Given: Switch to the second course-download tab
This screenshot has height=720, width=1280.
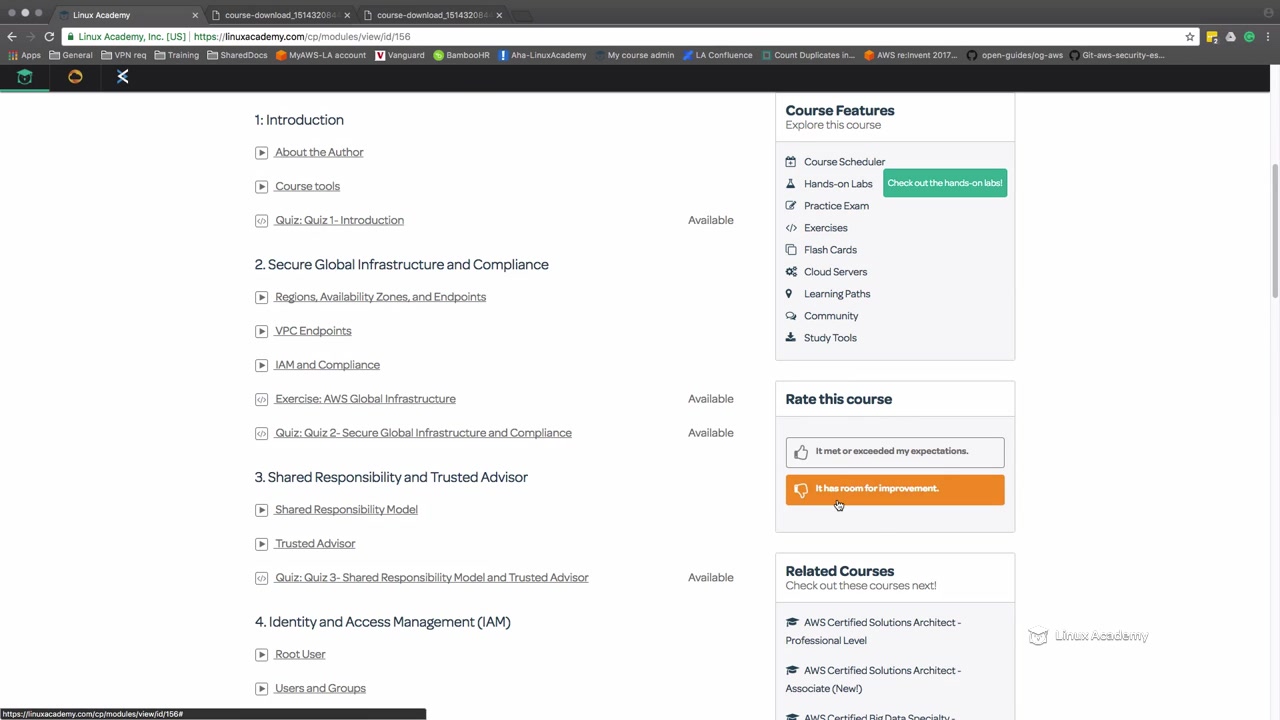Looking at the screenshot, I should 280,15.
